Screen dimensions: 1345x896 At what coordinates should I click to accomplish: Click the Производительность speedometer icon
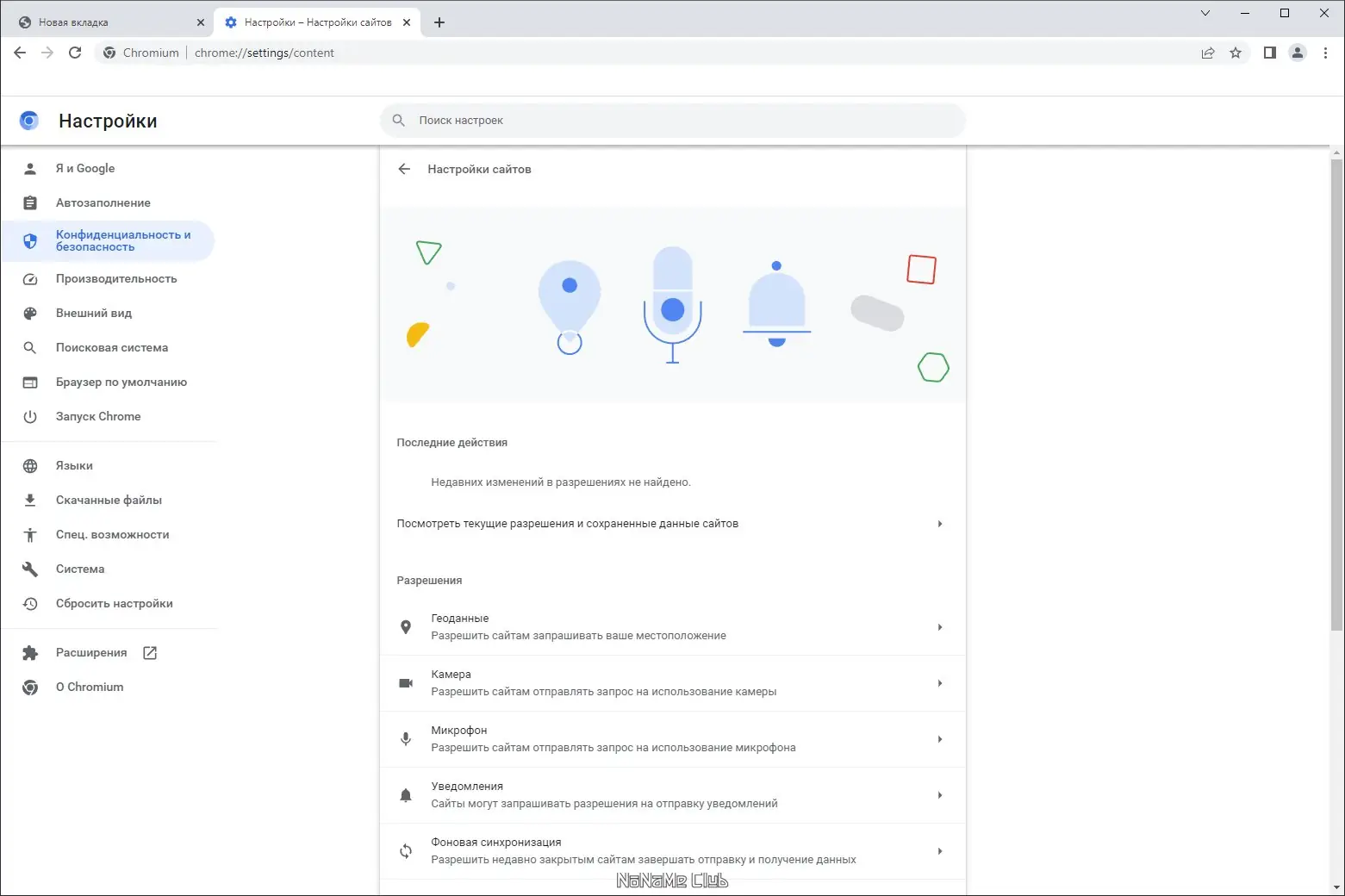coord(30,278)
